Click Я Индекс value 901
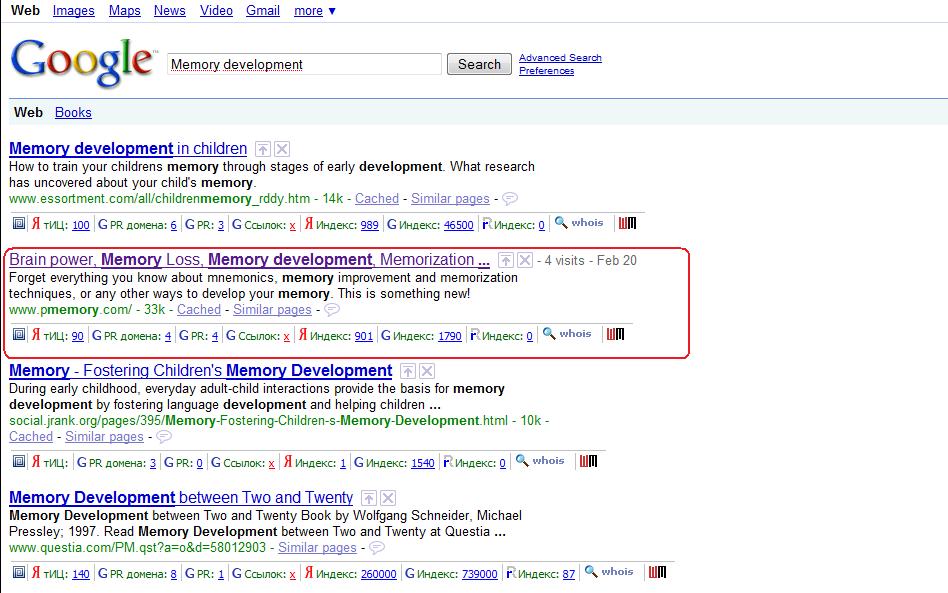 (x=363, y=336)
